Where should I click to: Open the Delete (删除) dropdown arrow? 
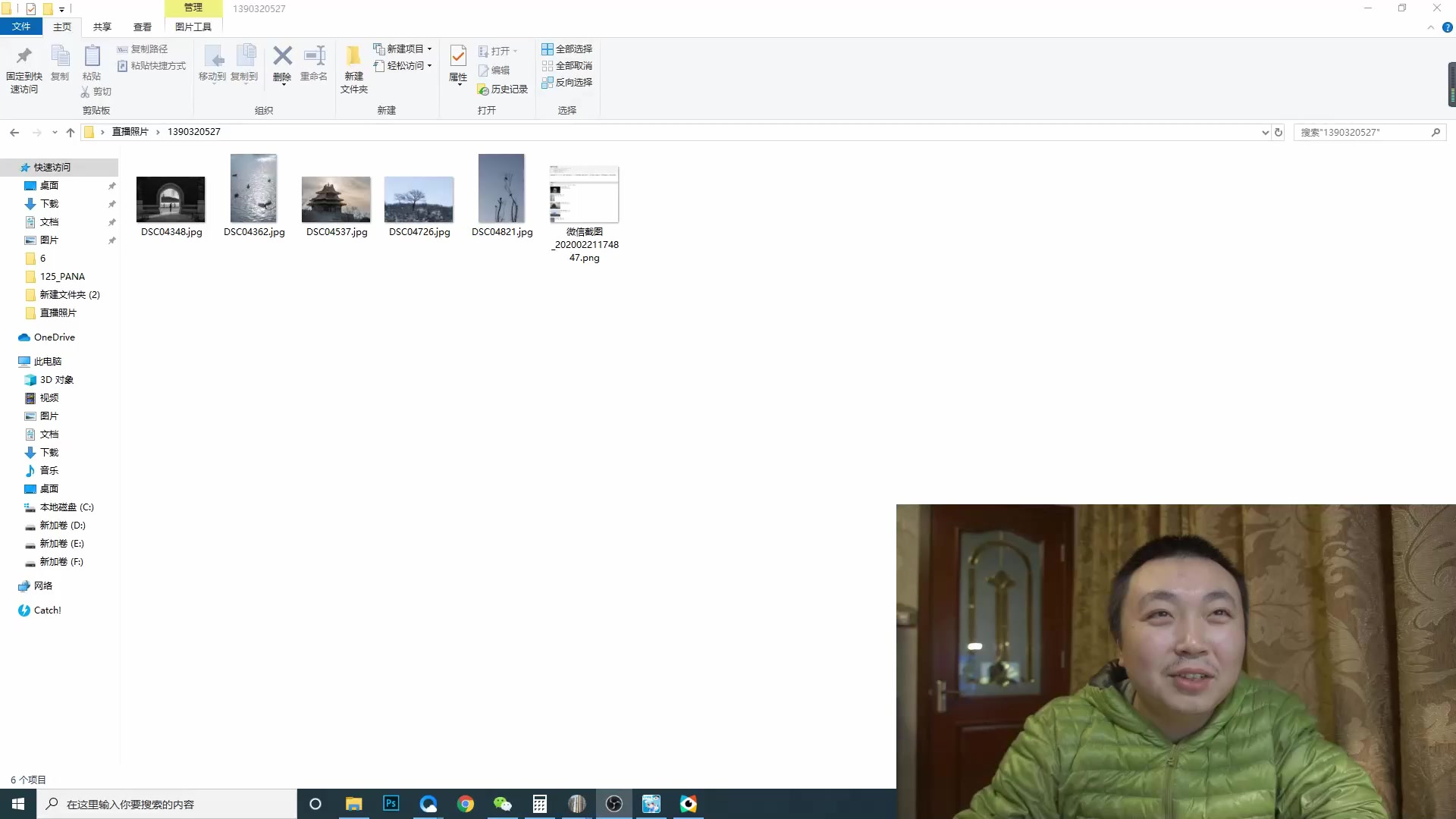283,84
